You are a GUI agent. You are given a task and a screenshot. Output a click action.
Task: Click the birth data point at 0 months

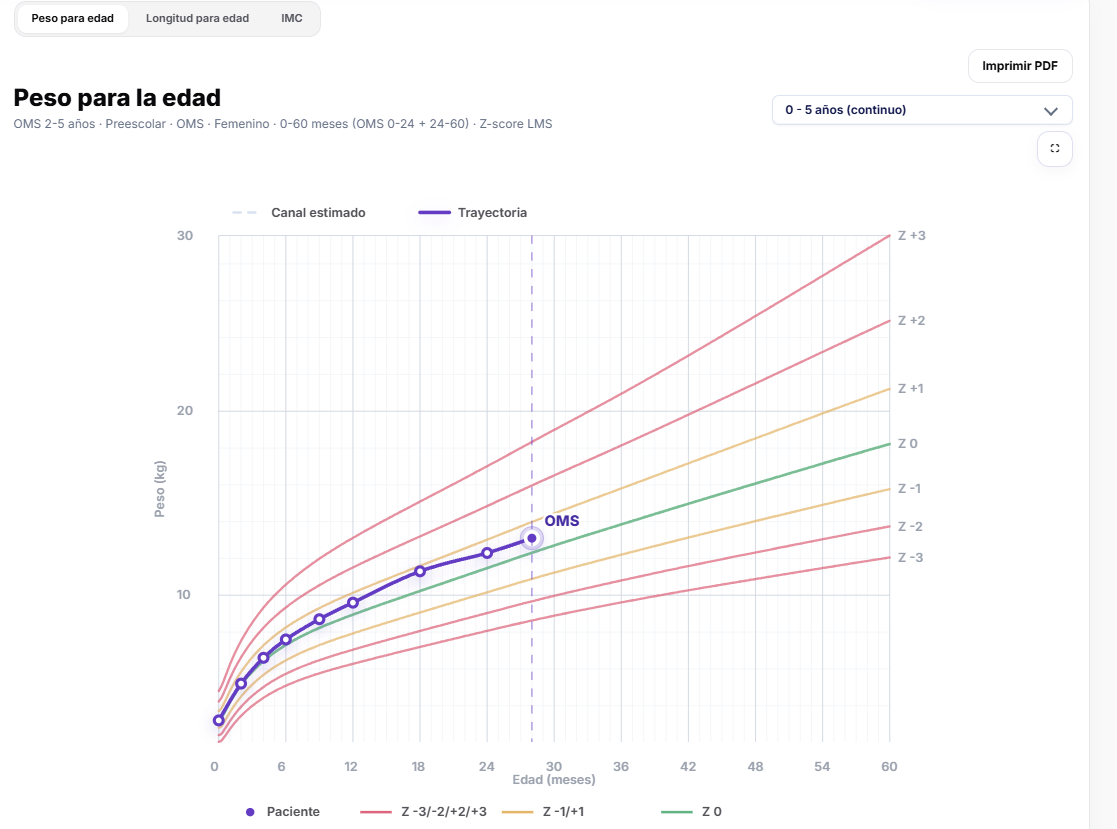(219, 721)
